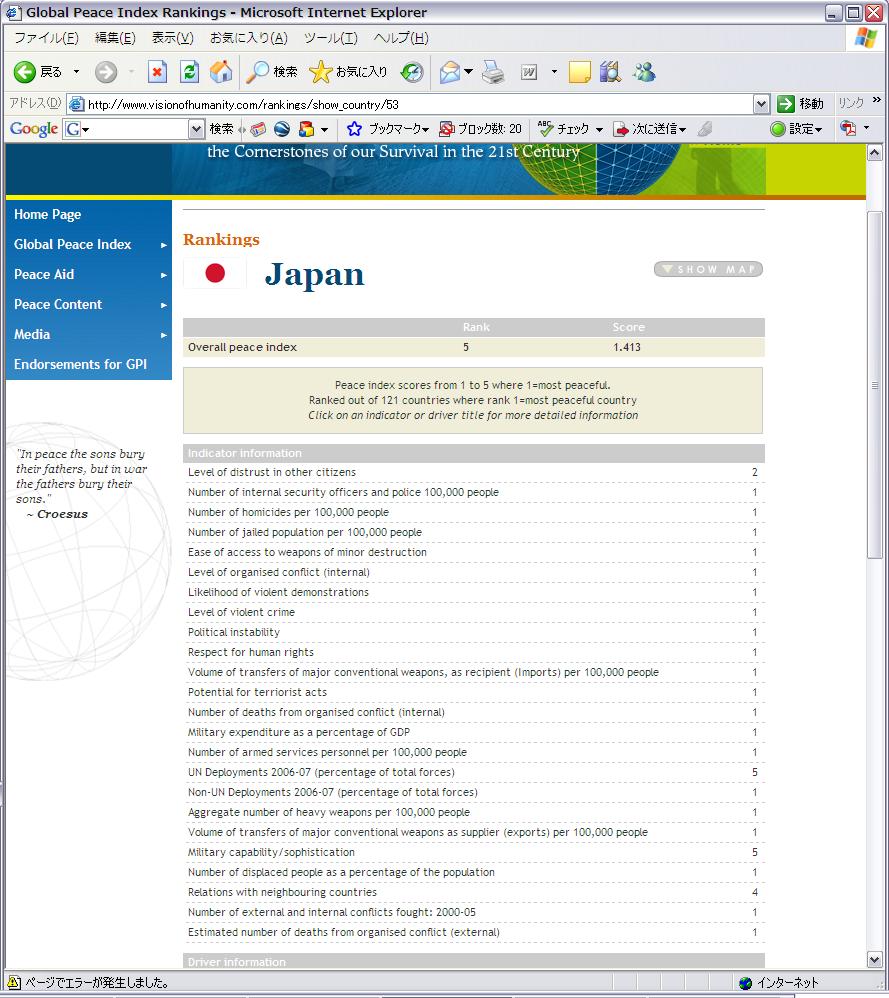Screen dimensions: 889x998
Task: Expand address bar URL history dropdown
Action: click(x=761, y=104)
